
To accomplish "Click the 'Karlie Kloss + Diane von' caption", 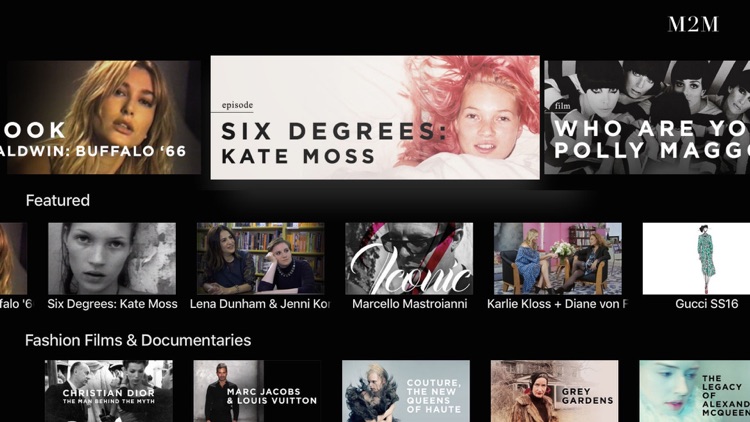I will tap(557, 304).
